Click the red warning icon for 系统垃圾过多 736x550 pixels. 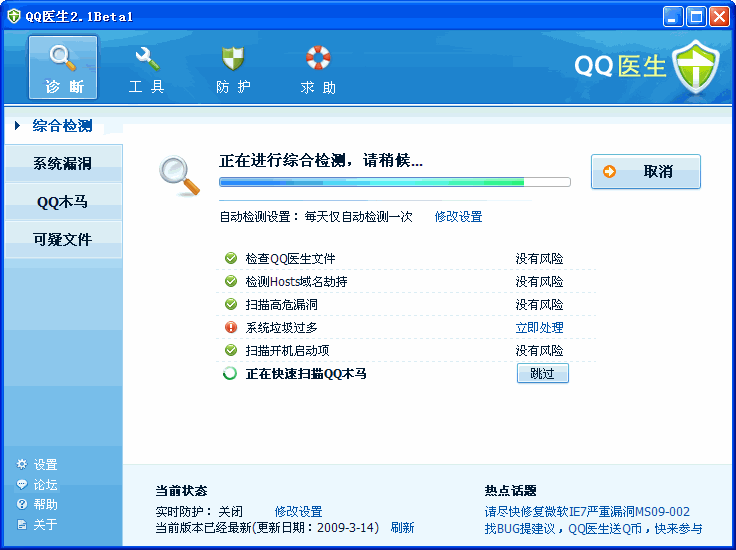point(231,327)
